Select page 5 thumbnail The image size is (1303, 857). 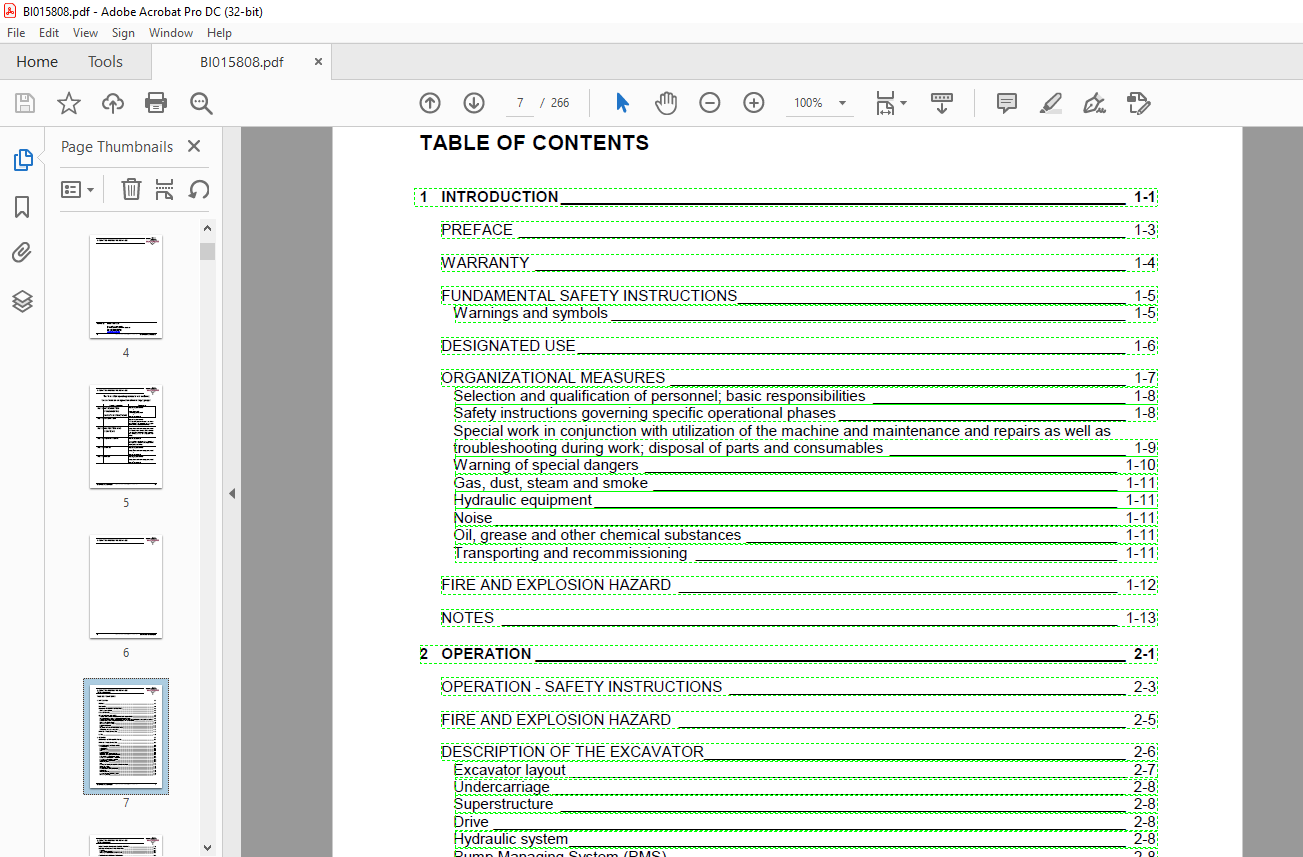126,437
